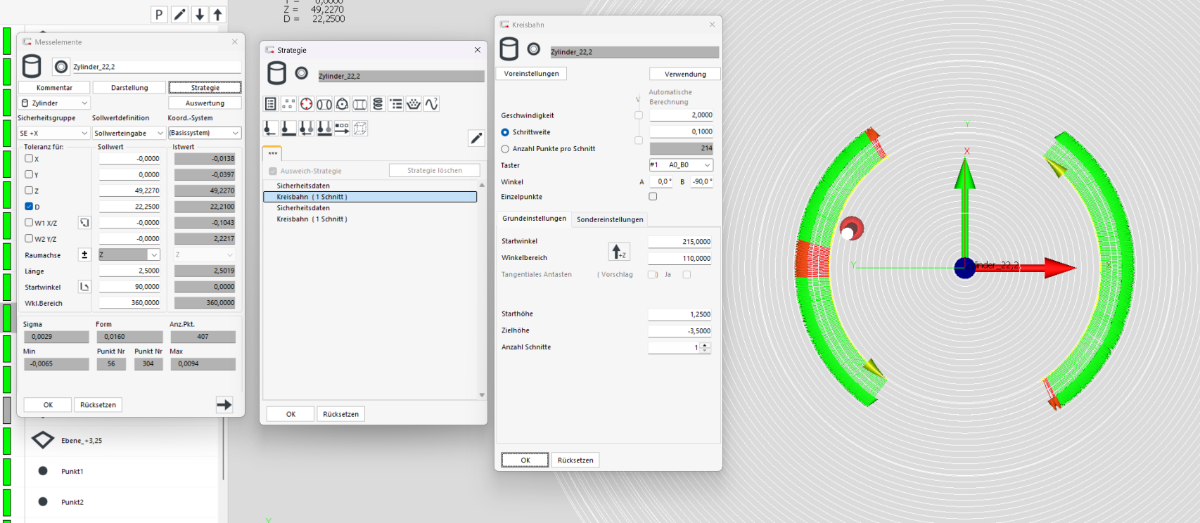The width and height of the screenshot is (1200, 523).
Task: Toggle the Einzelpunkte checkbox
Action: 653,197
